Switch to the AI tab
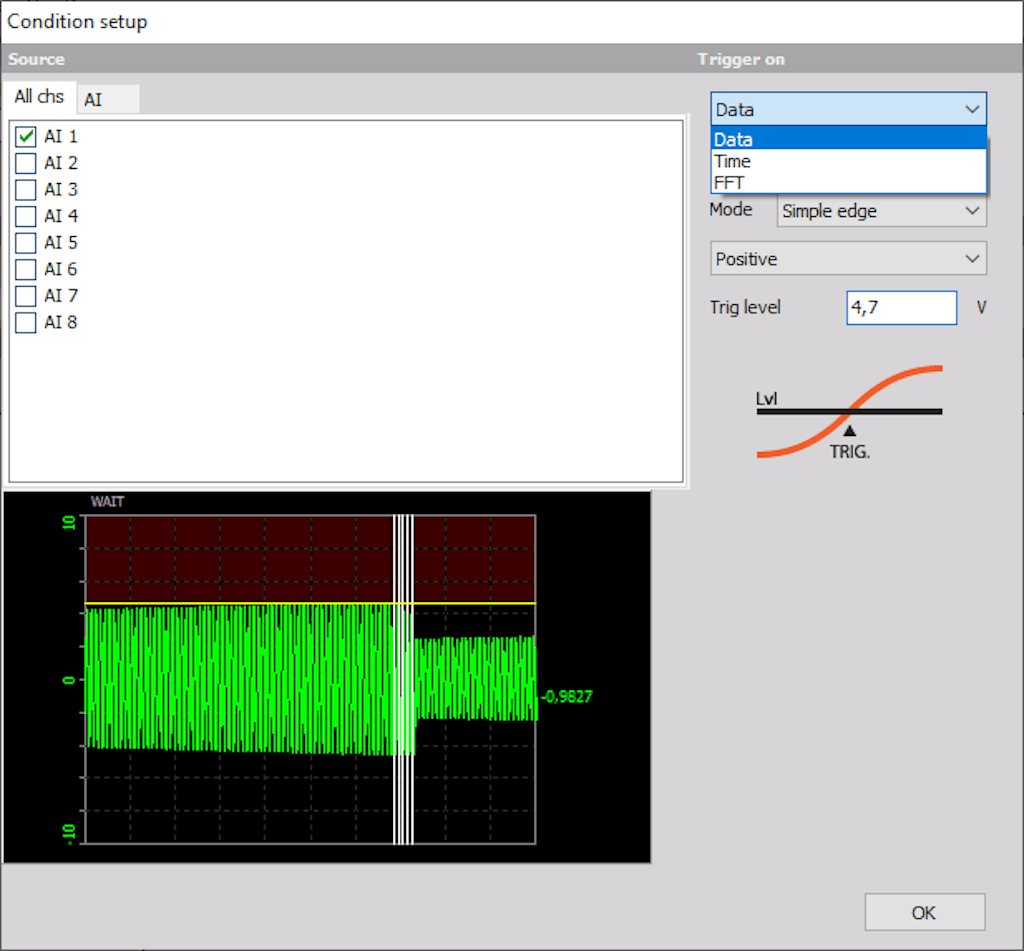 (x=108, y=99)
